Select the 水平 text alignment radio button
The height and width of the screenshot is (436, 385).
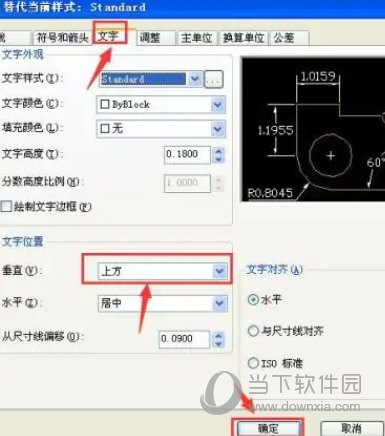click(x=253, y=300)
